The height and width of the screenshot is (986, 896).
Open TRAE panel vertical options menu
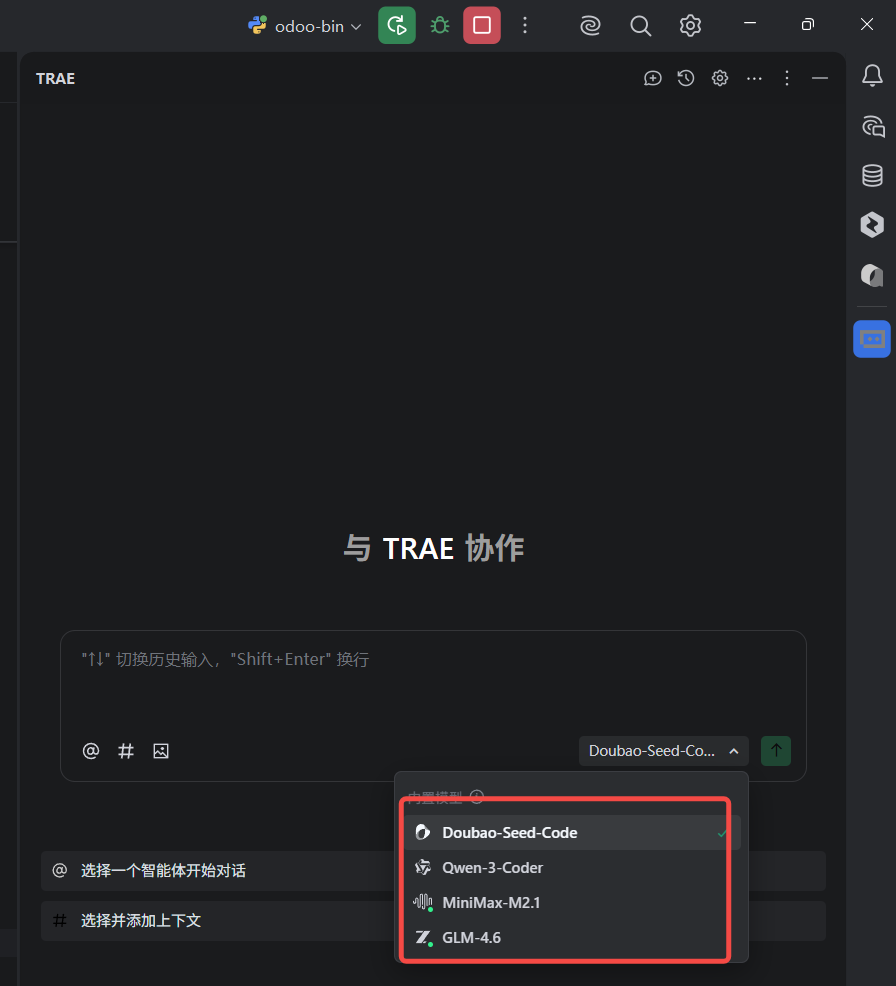point(787,78)
